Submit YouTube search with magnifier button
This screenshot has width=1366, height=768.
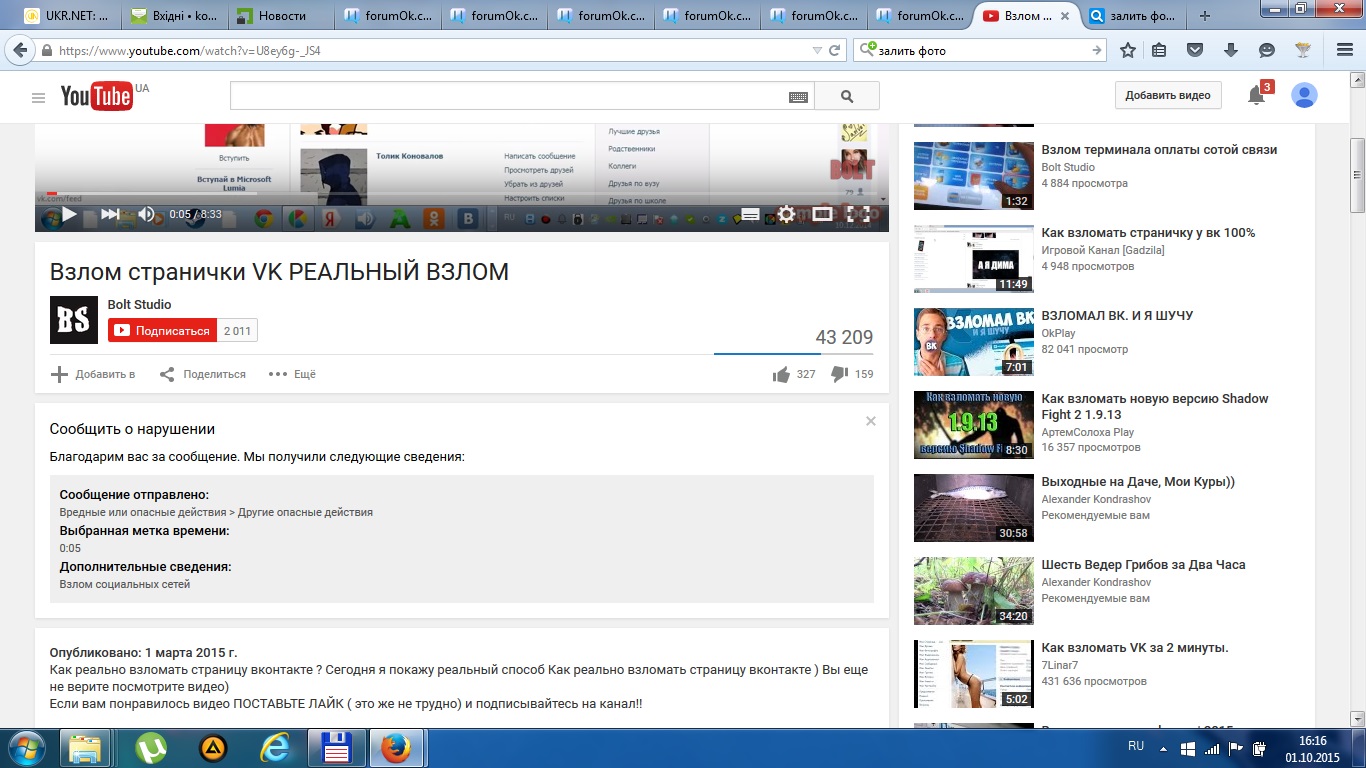tap(847, 96)
